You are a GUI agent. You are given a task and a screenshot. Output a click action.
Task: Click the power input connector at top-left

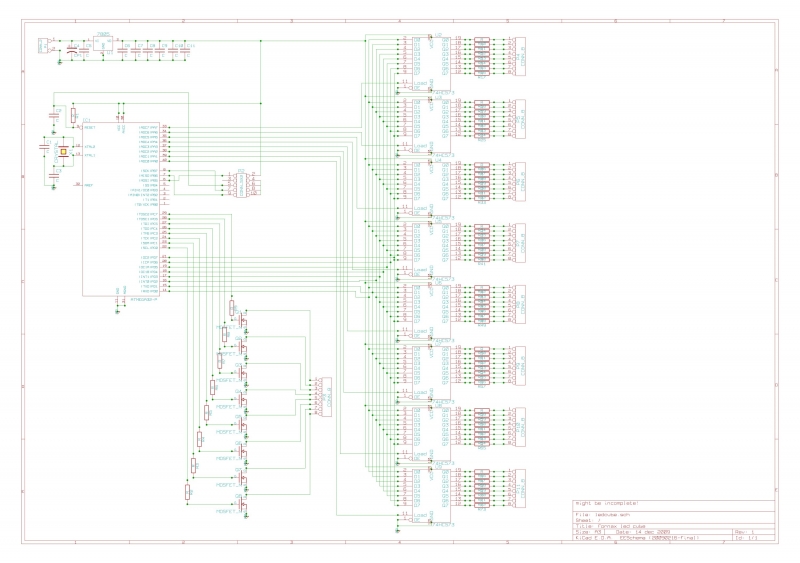(42, 44)
